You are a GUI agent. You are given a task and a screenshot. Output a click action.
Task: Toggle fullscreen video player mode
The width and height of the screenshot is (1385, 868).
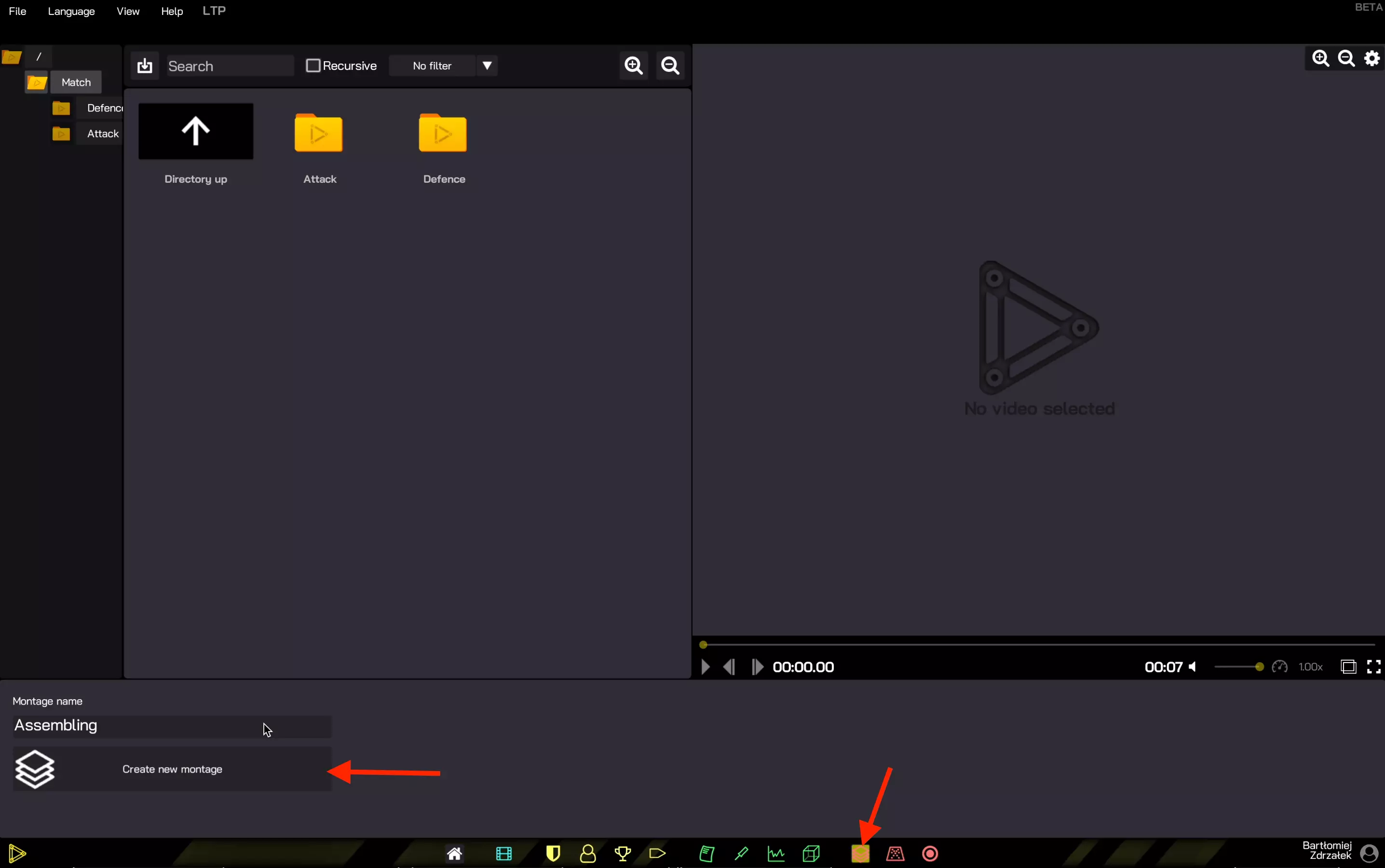click(x=1373, y=666)
